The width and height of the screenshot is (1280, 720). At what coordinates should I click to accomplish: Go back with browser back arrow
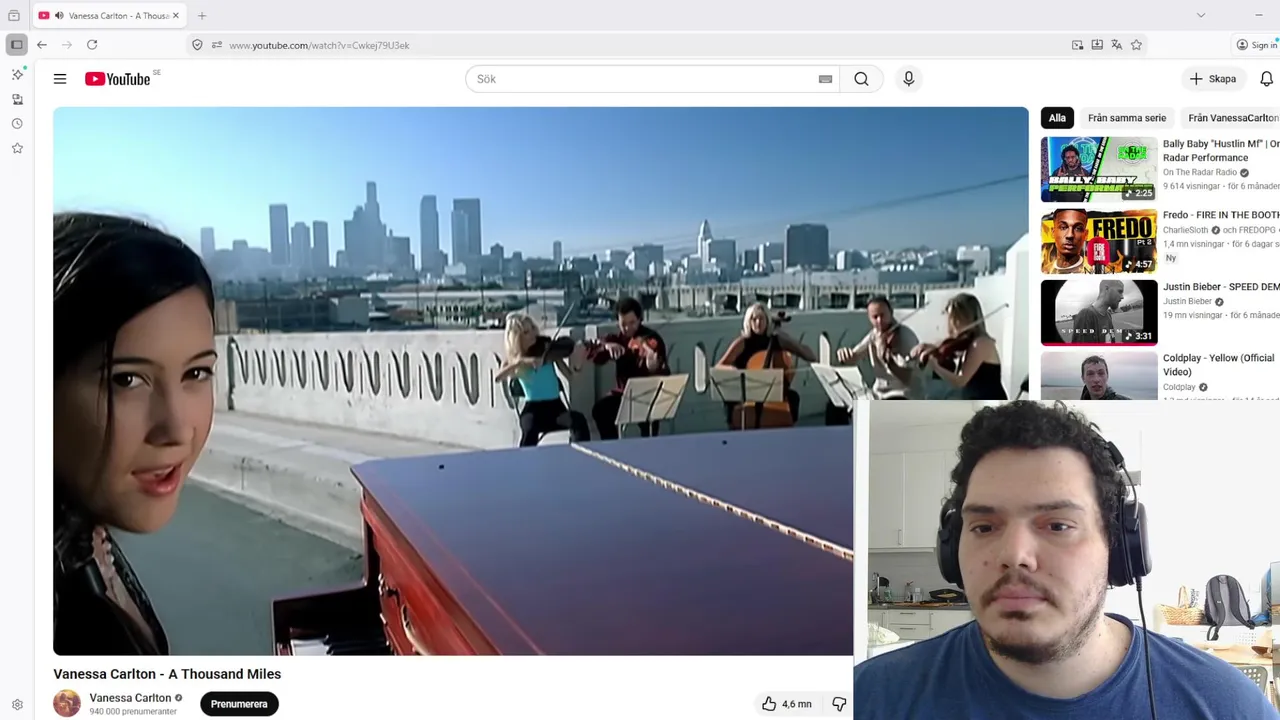42,45
